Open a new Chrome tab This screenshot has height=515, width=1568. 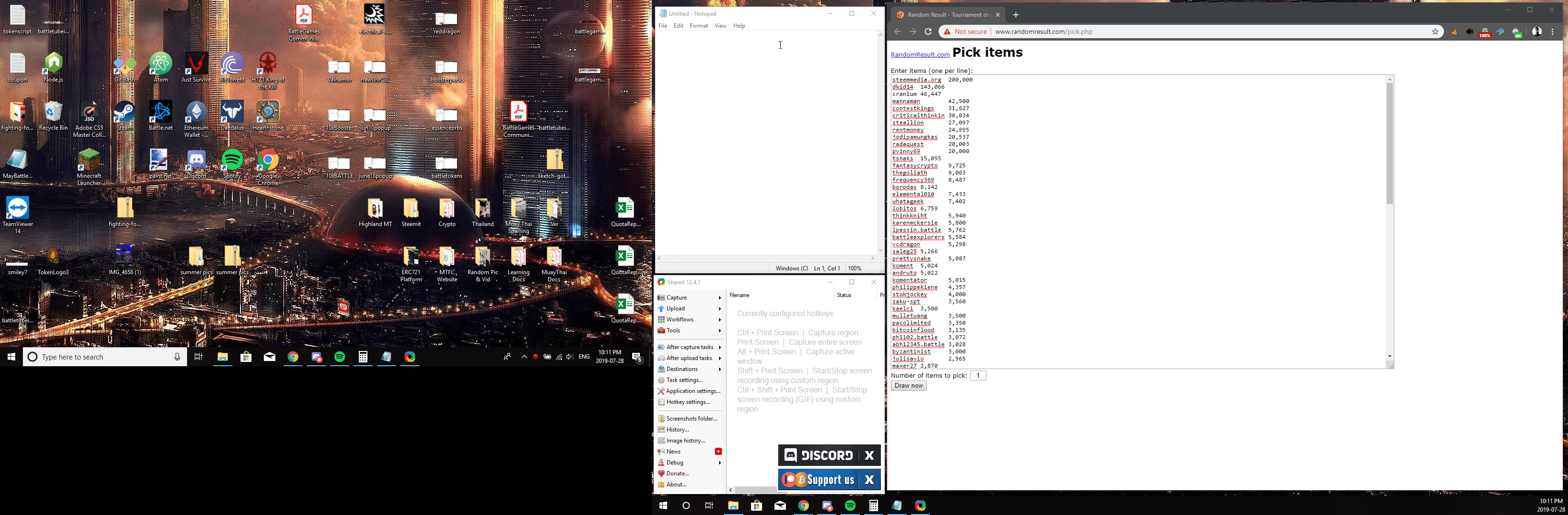(x=1015, y=15)
